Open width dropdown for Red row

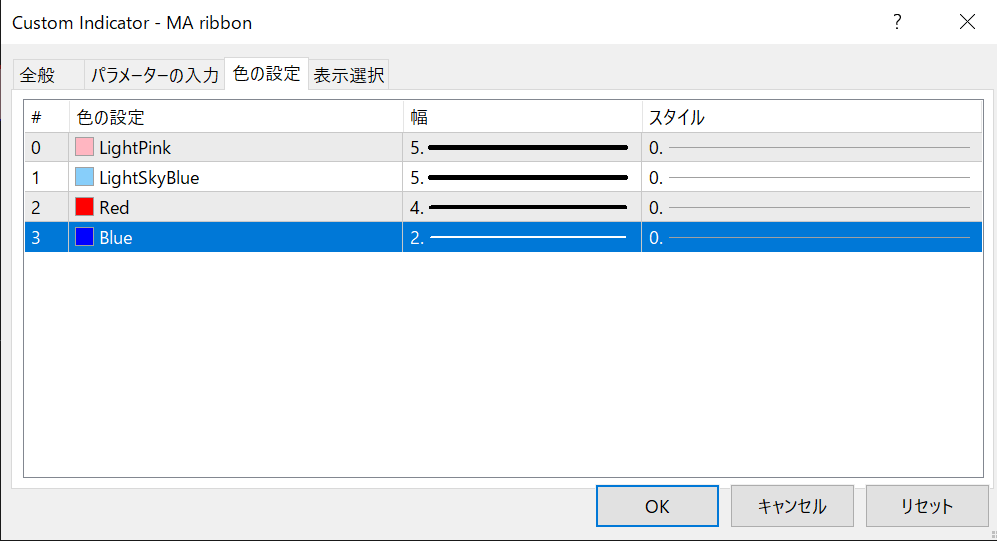pyautogui.click(x=521, y=208)
